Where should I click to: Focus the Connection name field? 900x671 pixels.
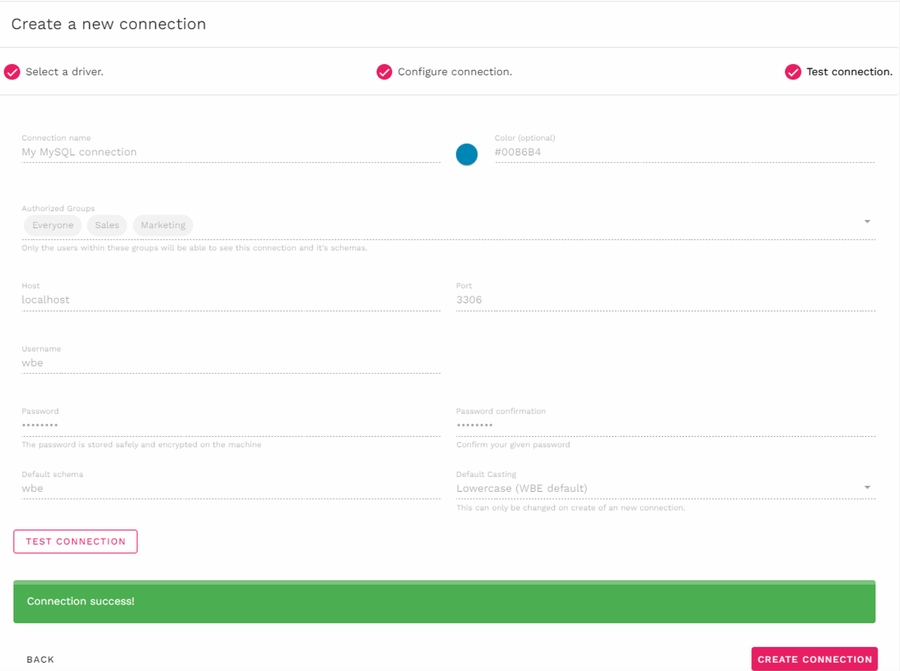point(230,152)
